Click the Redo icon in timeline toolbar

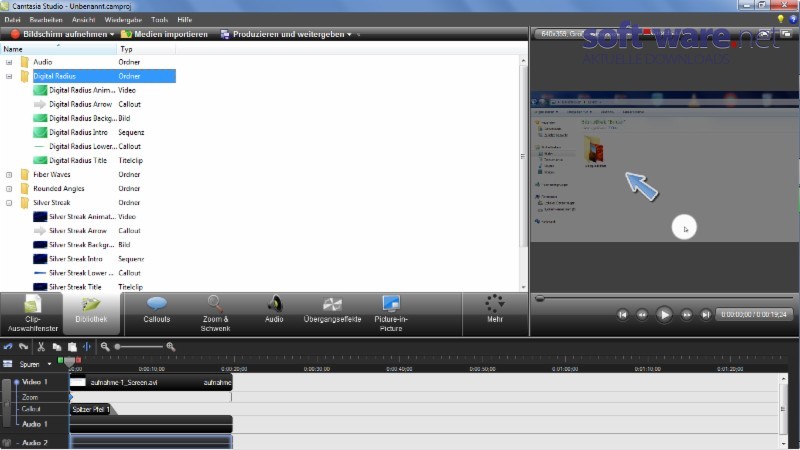[x=23, y=346]
